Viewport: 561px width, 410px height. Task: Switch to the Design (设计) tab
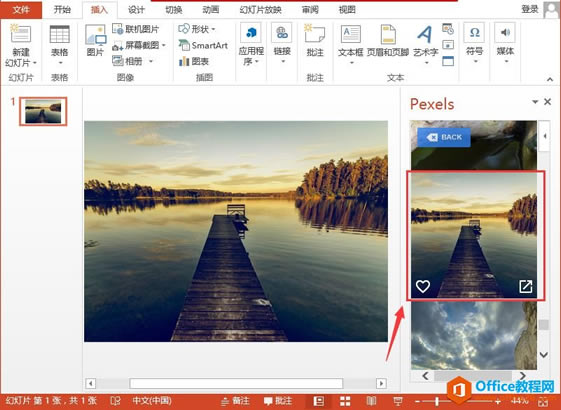click(x=136, y=10)
